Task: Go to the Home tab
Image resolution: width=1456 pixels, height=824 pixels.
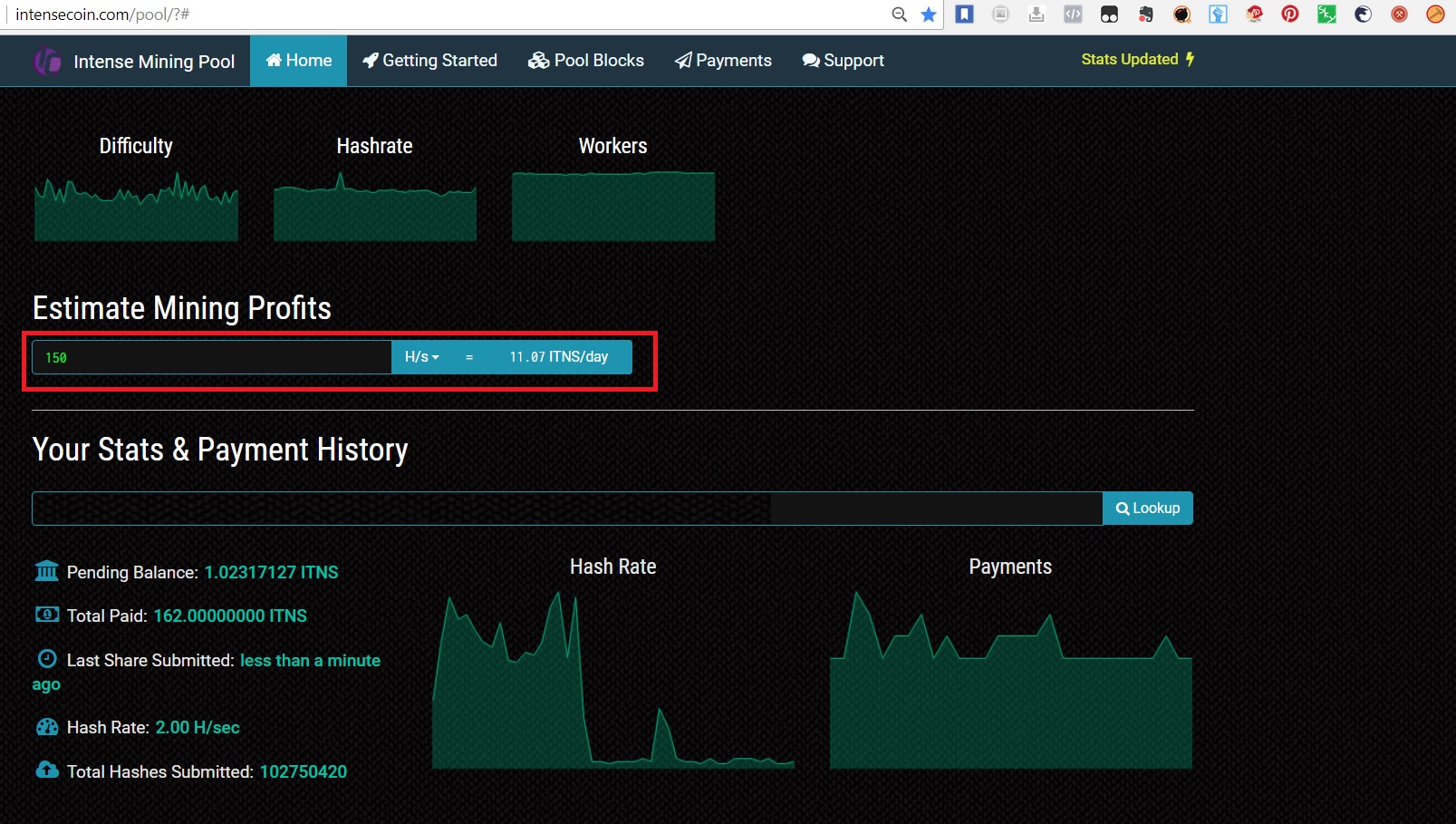Action: (298, 61)
